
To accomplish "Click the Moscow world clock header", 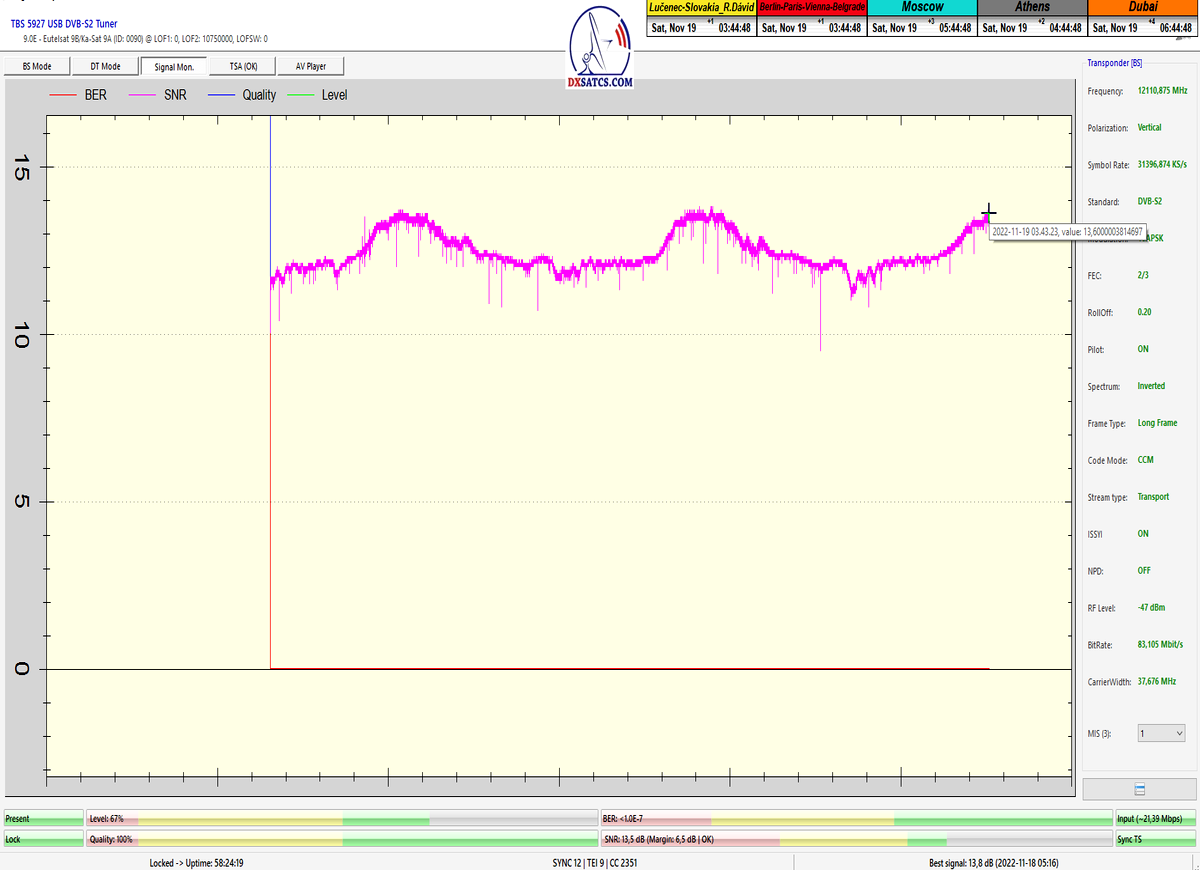I will tap(921, 7).
